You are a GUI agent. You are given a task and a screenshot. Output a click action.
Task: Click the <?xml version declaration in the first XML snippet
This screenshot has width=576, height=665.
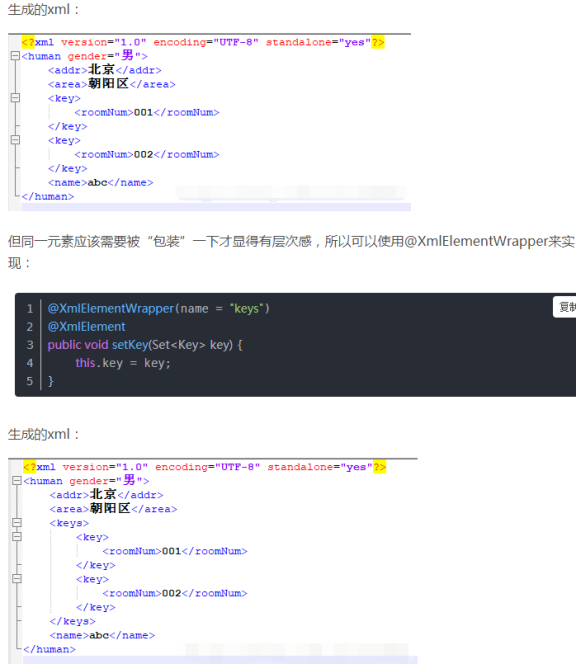(203, 42)
